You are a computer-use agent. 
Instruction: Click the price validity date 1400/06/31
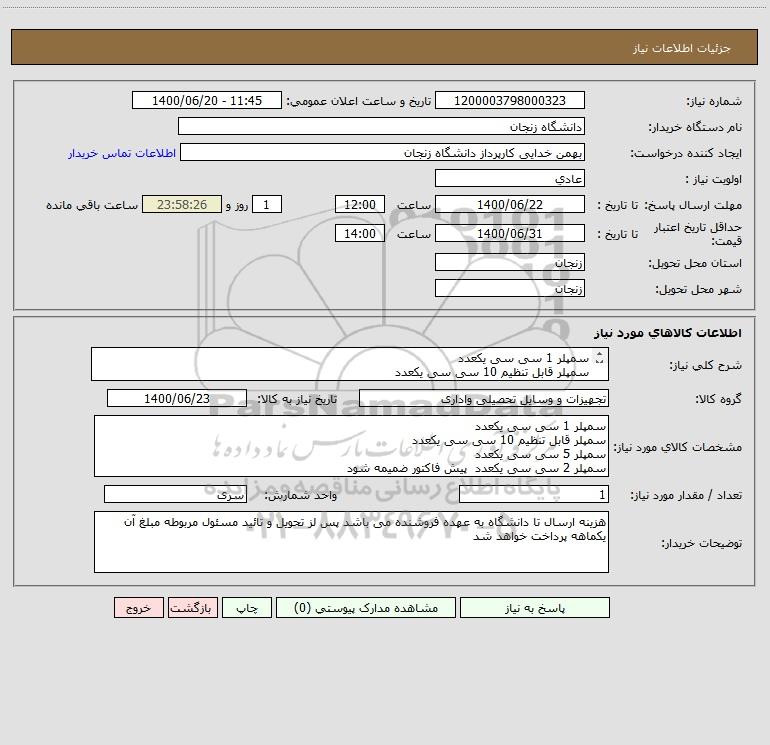[x=510, y=233]
